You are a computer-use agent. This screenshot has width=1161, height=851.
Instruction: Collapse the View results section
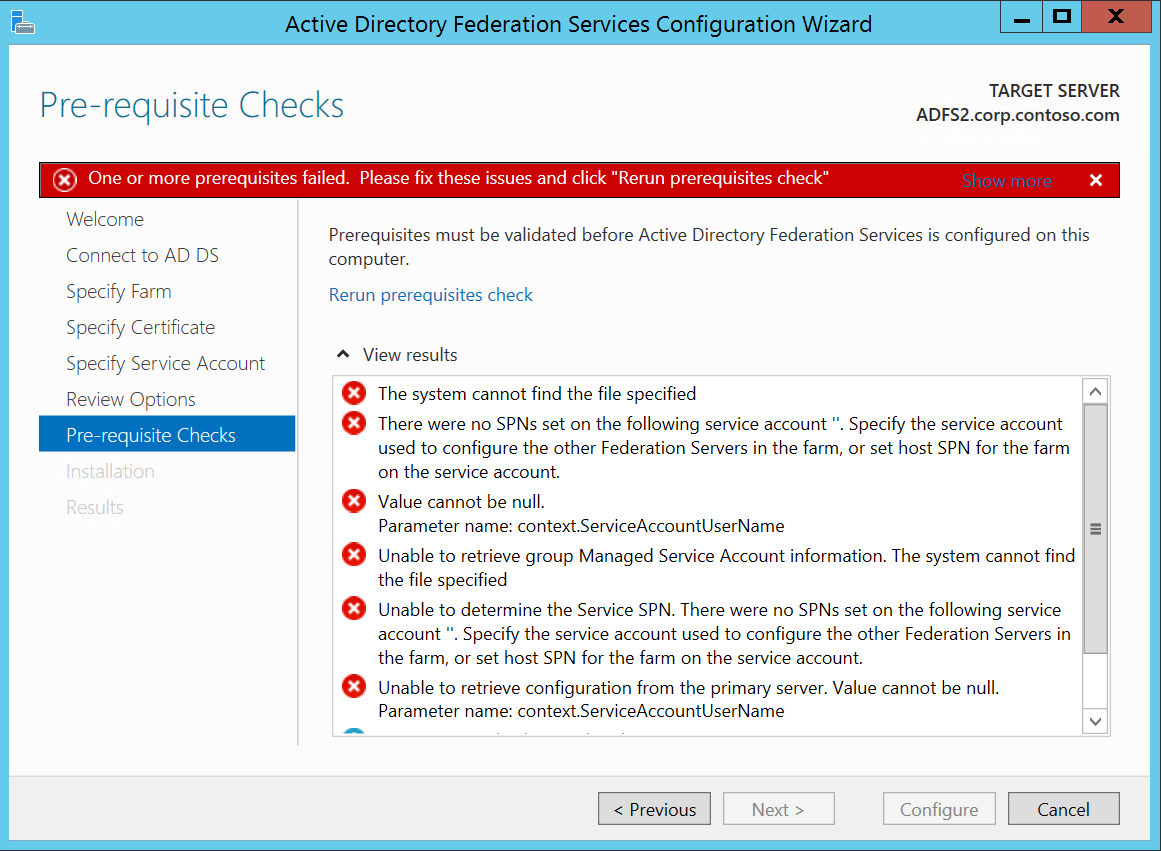click(343, 355)
